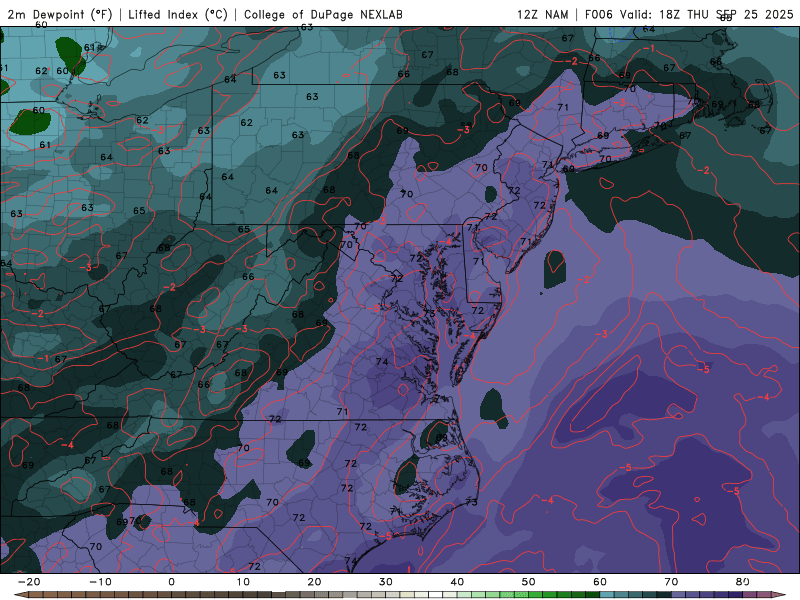The image size is (800, 600).
Task: Click the '12Z NAM' model run label
Action: coord(542,15)
